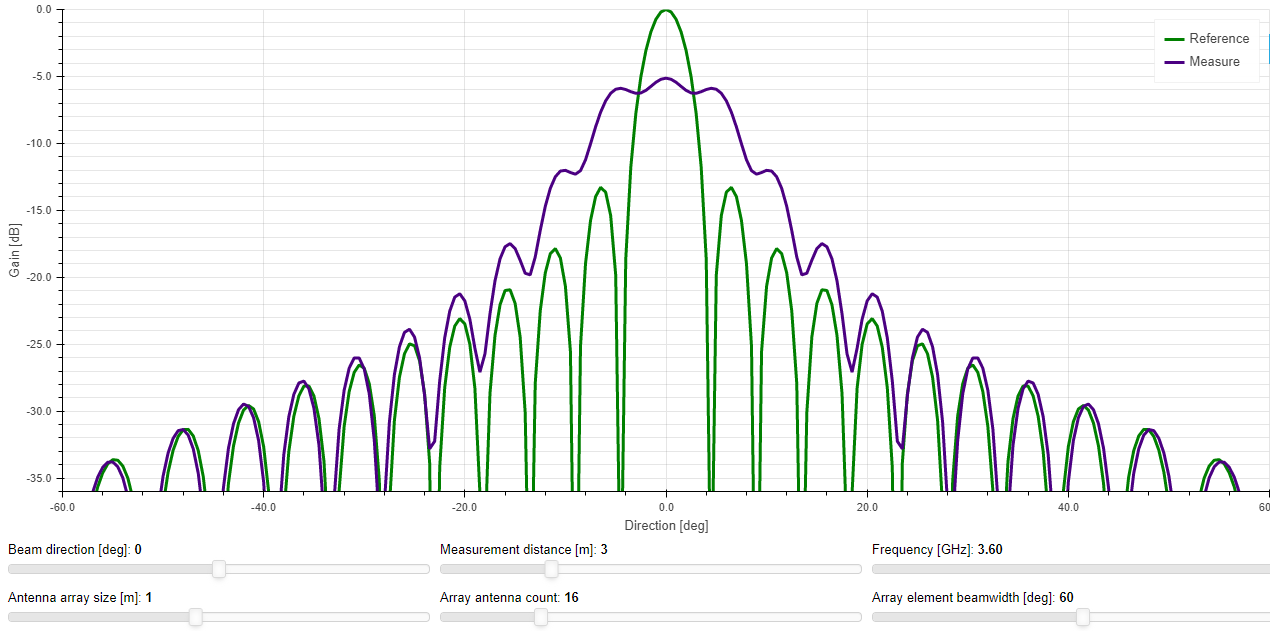Click the 0.0 tick label at the top of the y-axis
Image resolution: width=1270 pixels, height=631 pixels.
[45, 11]
